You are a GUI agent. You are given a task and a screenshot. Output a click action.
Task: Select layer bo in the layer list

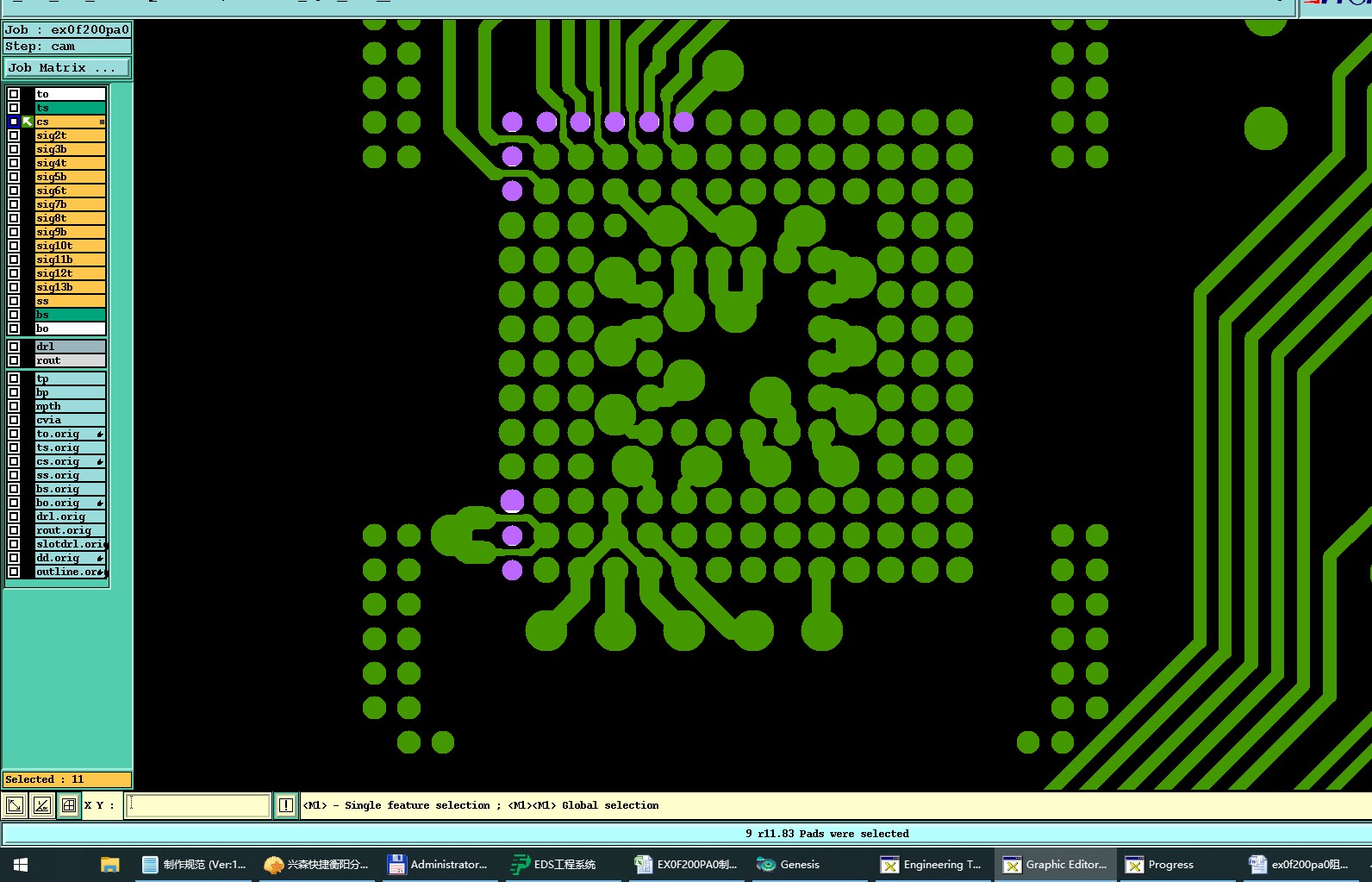coord(70,328)
